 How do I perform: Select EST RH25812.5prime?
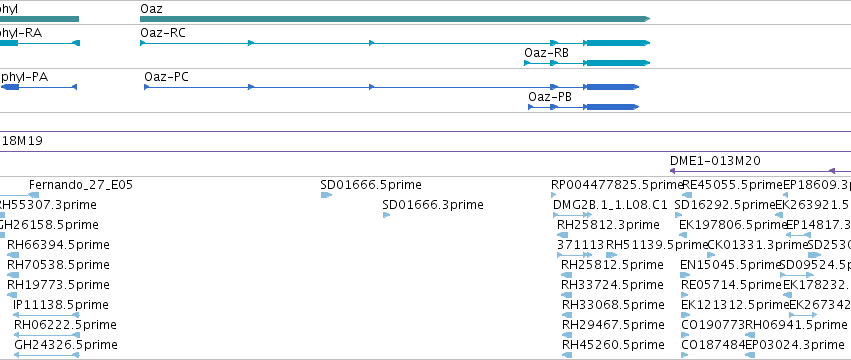[612, 265]
